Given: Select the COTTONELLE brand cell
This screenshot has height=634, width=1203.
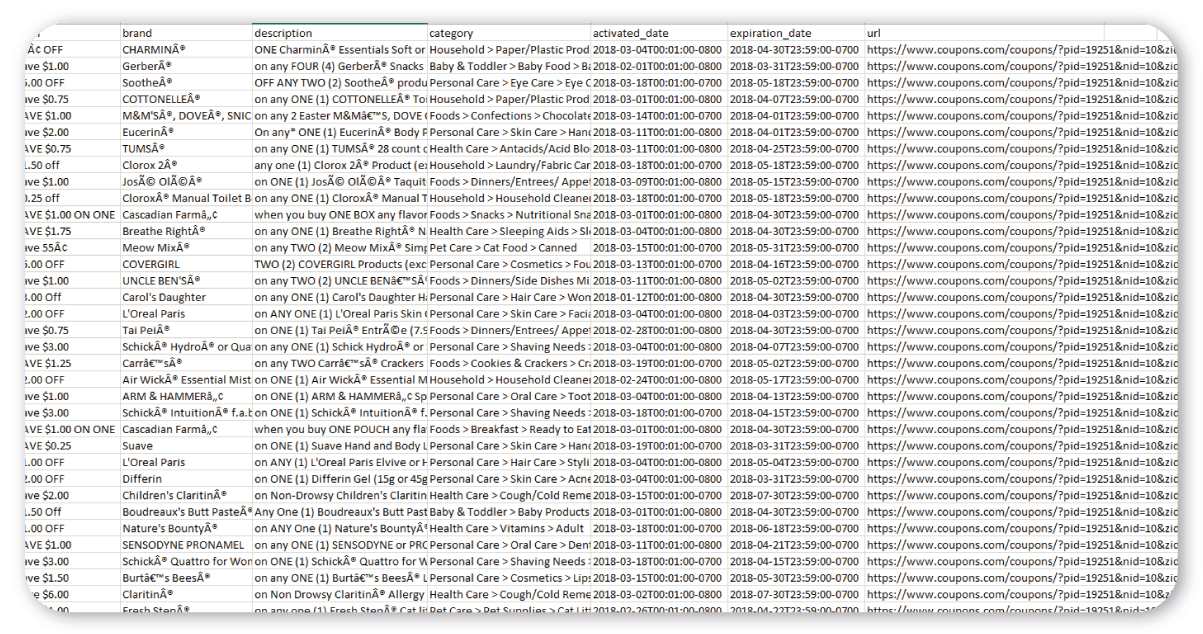Looking at the screenshot, I should pos(186,99).
